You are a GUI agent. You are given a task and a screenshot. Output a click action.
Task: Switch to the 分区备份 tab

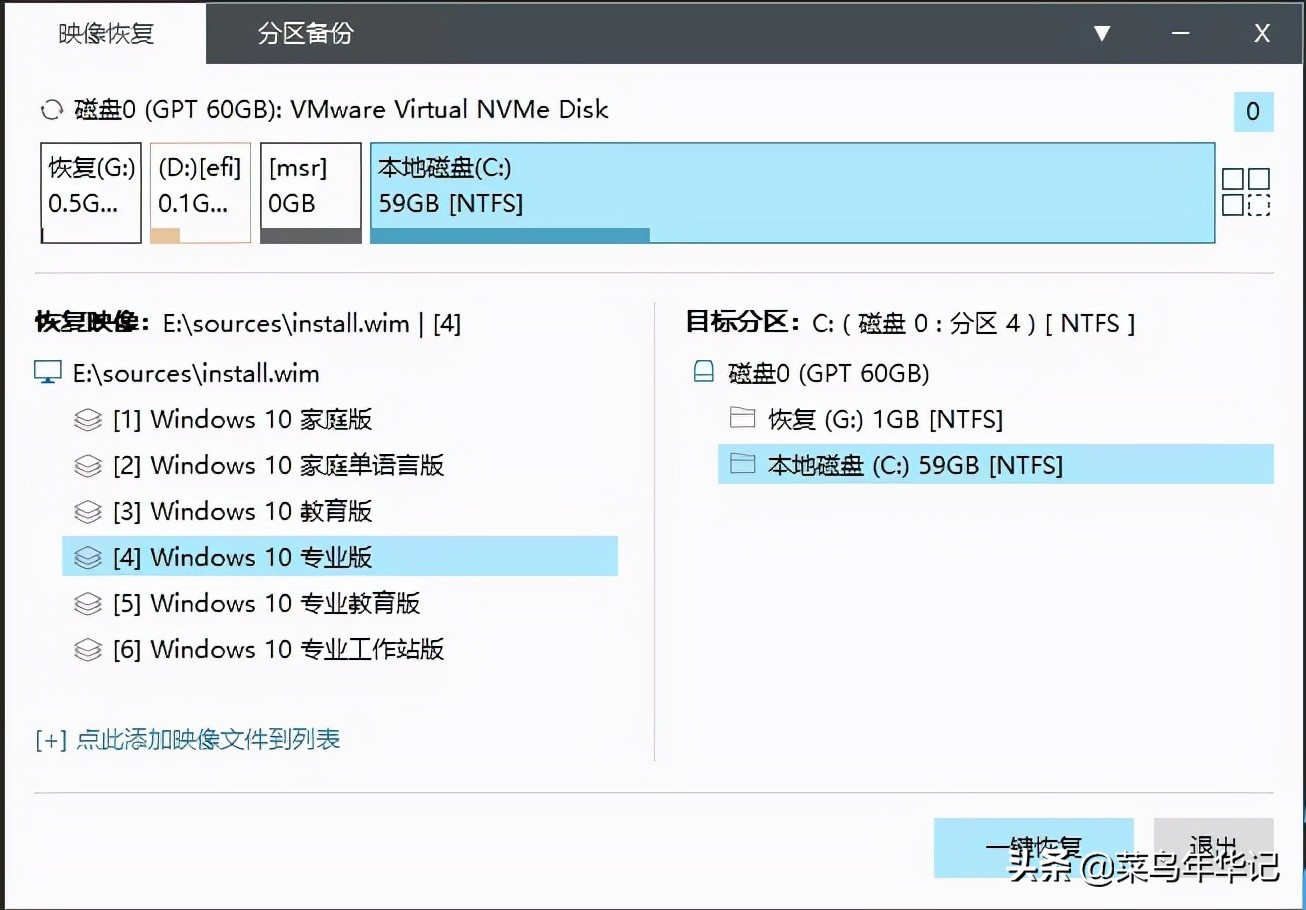point(304,33)
